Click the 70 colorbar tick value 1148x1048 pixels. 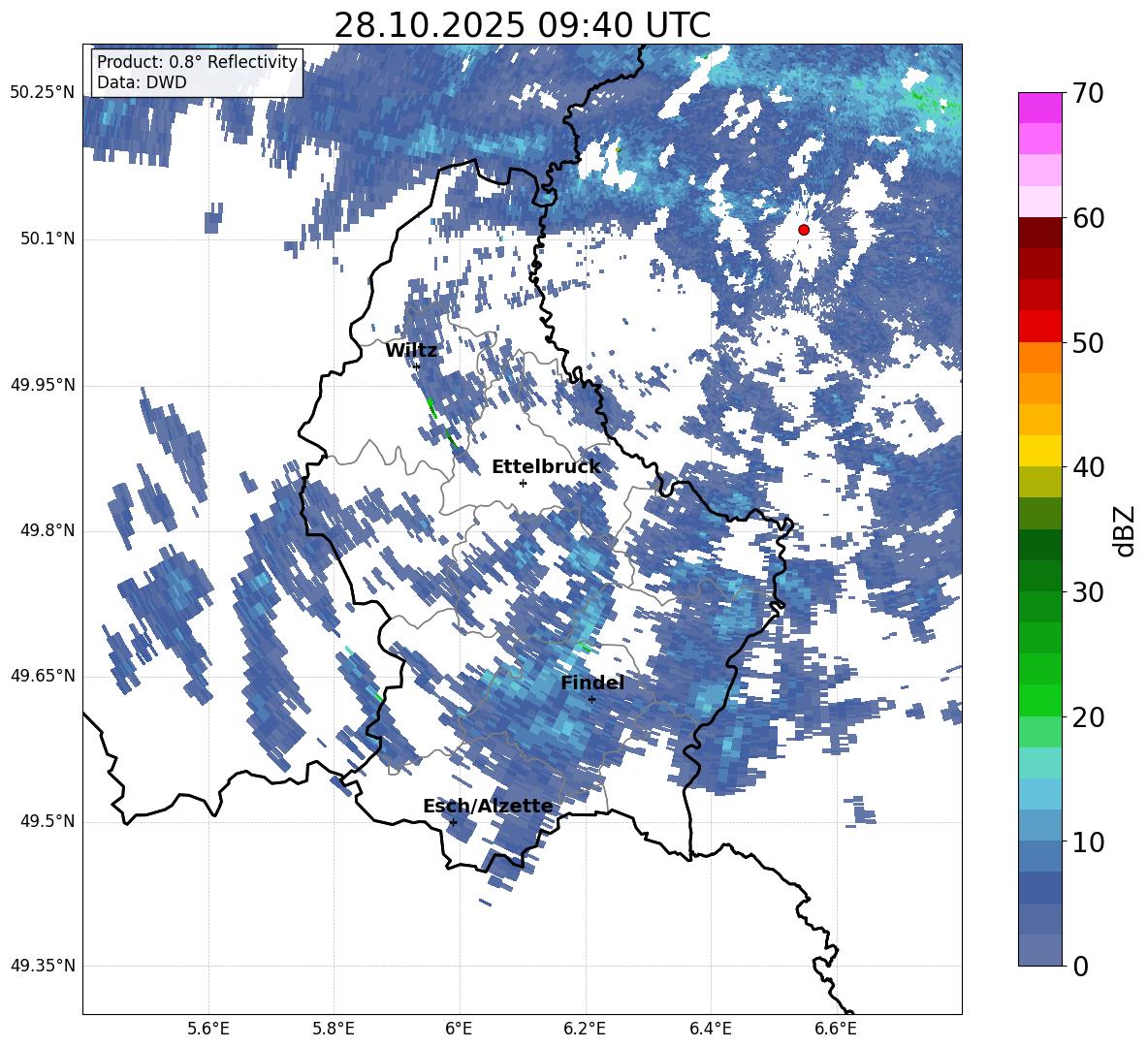click(x=1087, y=93)
